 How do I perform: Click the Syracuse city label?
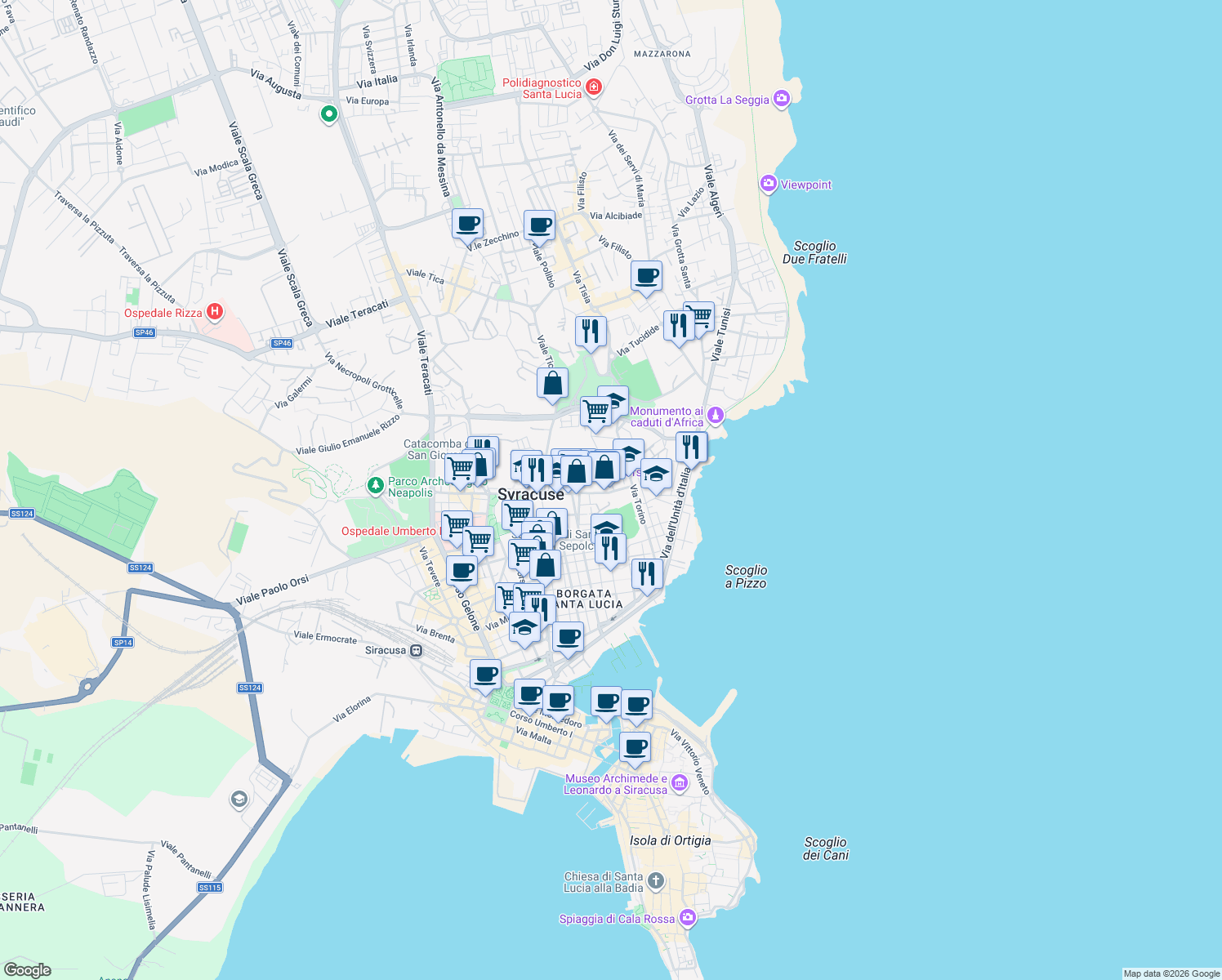531,494
